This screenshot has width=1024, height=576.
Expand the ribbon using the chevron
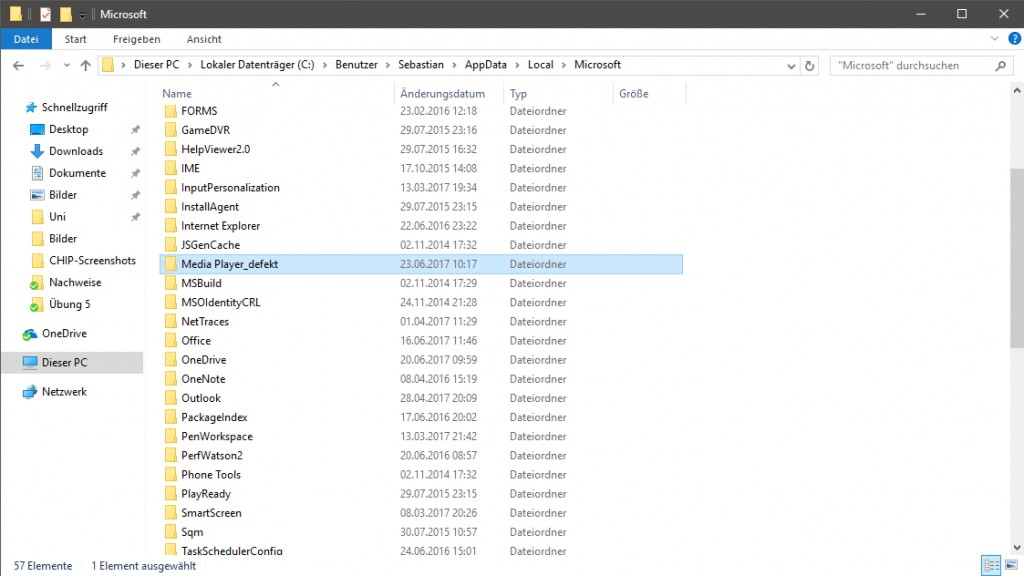pos(994,39)
